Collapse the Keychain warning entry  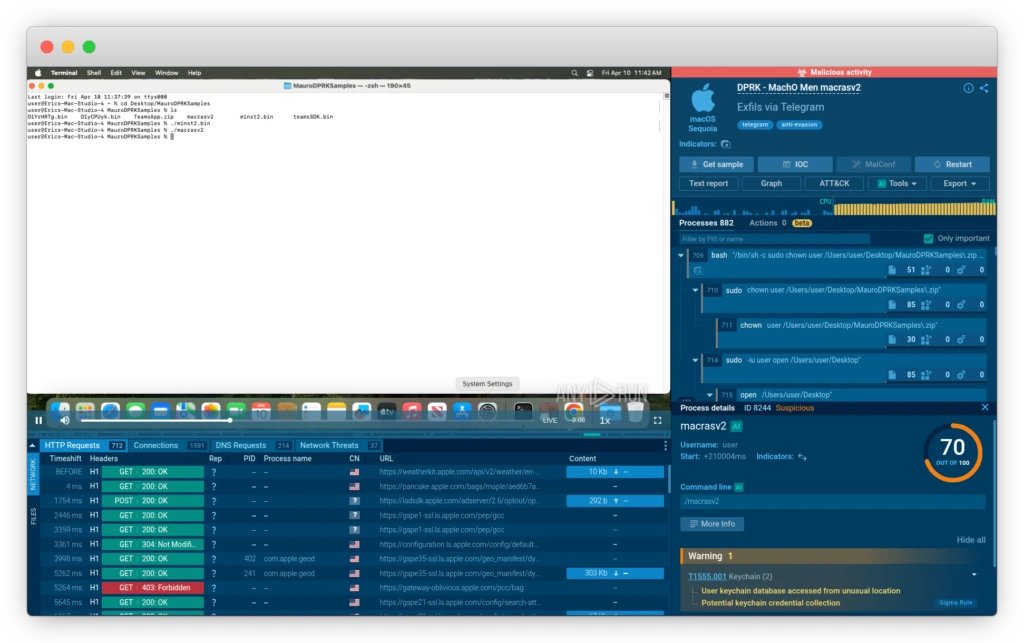pos(974,575)
